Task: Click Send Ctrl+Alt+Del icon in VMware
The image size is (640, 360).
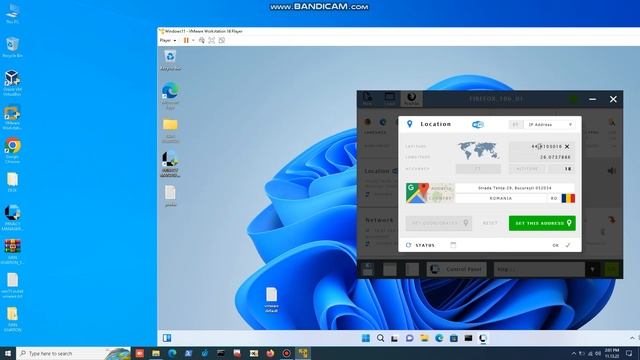Action: [x=202, y=40]
